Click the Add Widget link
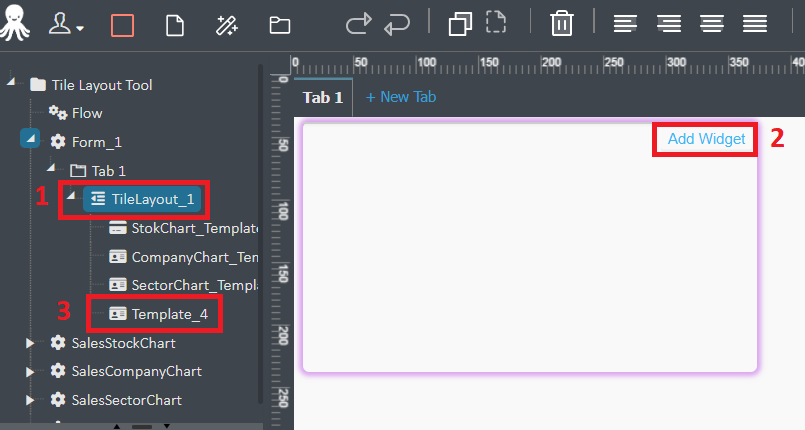This screenshot has height=430, width=805. tap(706, 139)
